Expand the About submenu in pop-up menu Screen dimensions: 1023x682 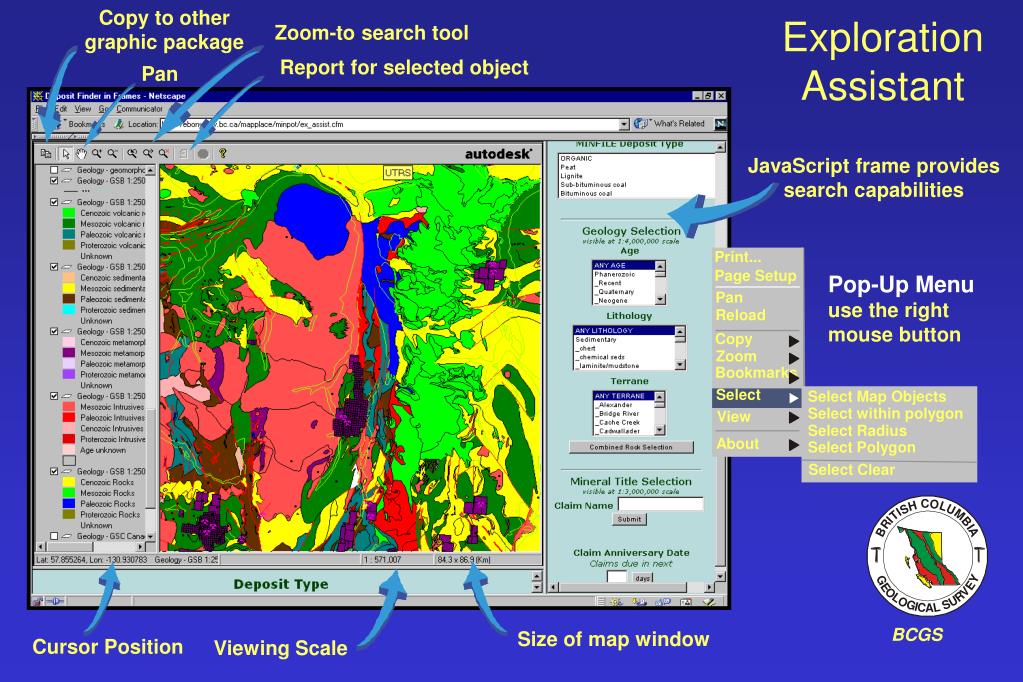[793, 445]
